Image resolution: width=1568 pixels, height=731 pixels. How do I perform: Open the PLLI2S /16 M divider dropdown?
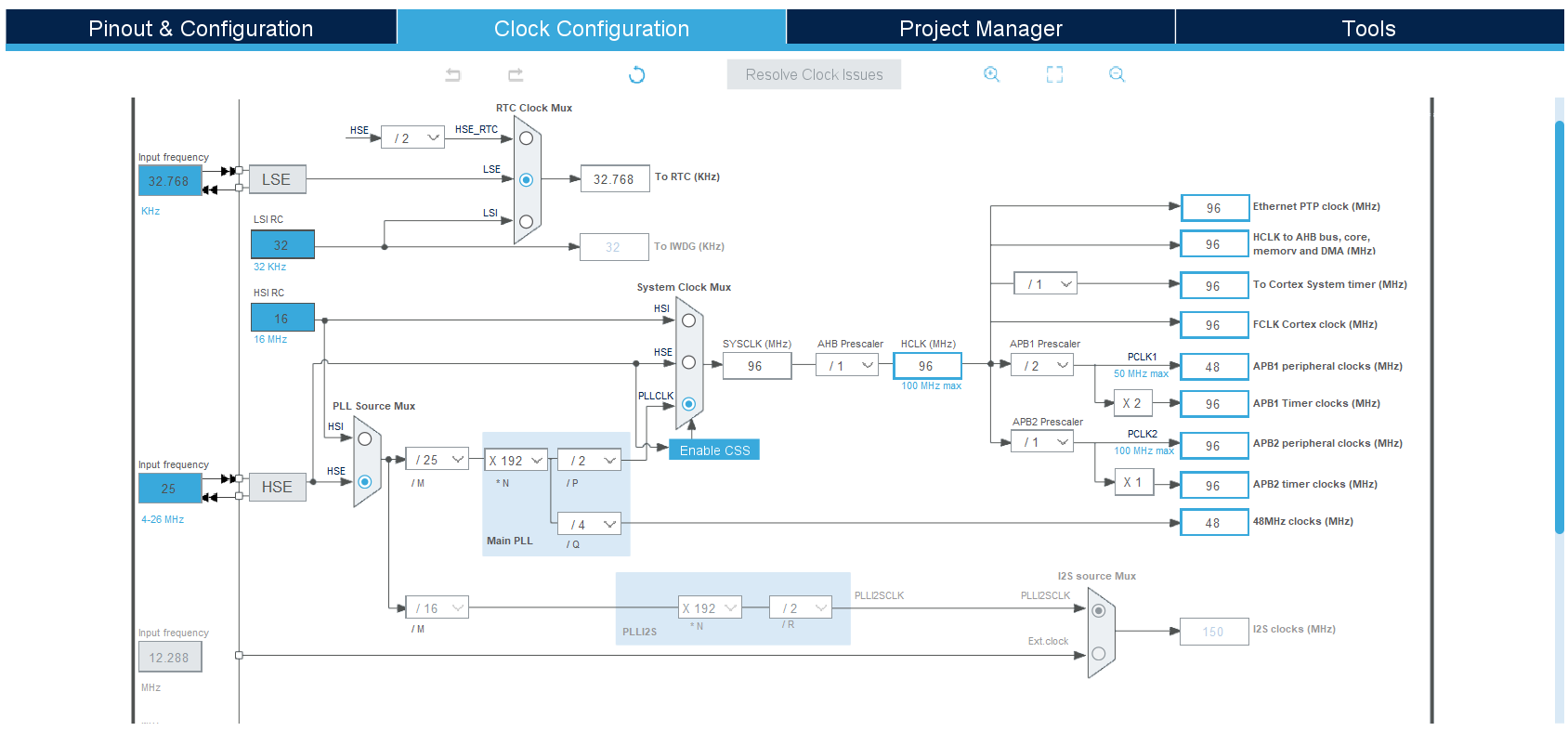pos(438,607)
